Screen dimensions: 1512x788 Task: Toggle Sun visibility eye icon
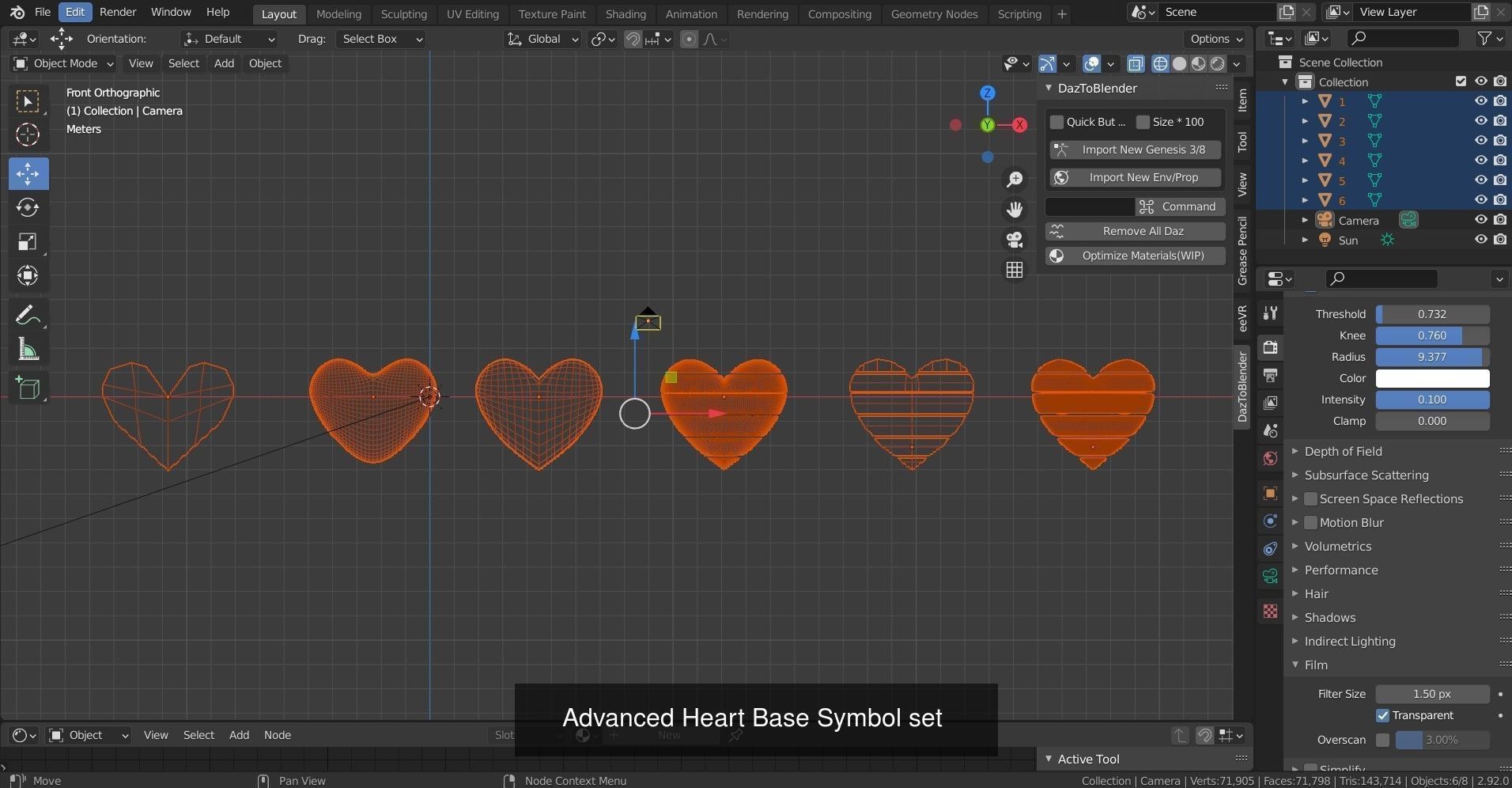1481,240
